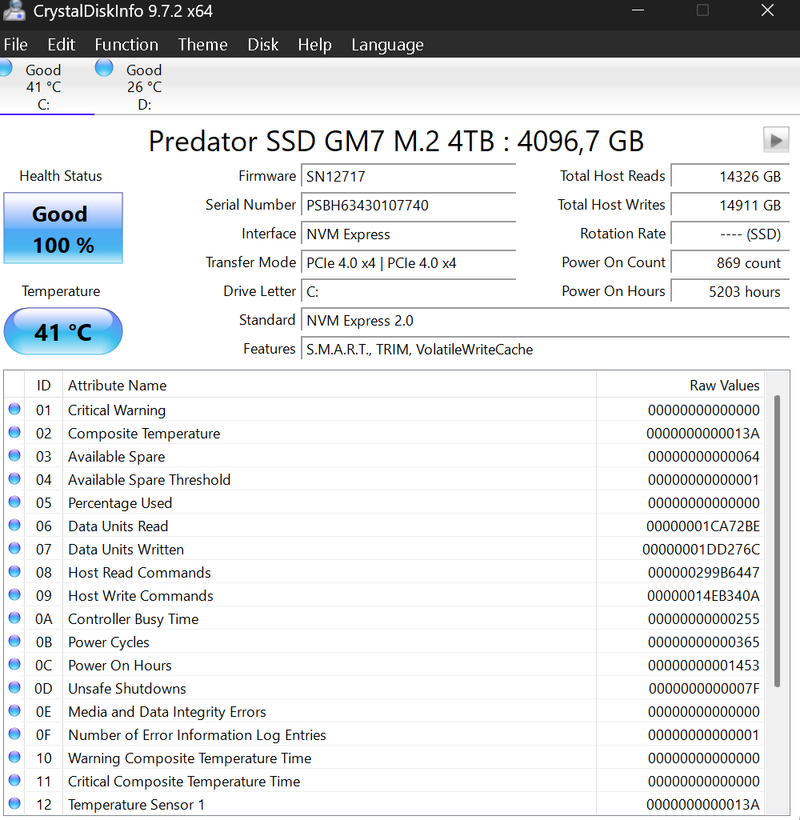Click the Serial Number field
Viewport: 800px width, 820px height.
[x=408, y=205]
